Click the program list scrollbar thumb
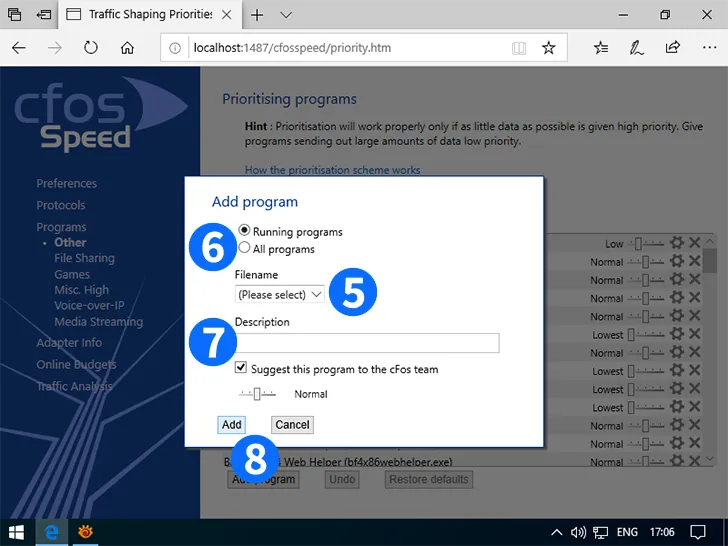This screenshot has height=546, width=728. (710, 261)
